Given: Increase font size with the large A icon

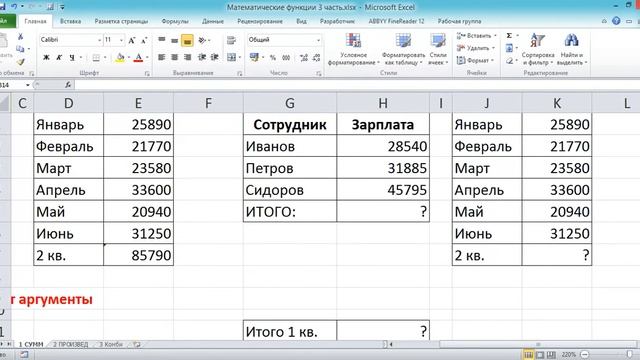Looking at the screenshot, I should click(131, 40).
